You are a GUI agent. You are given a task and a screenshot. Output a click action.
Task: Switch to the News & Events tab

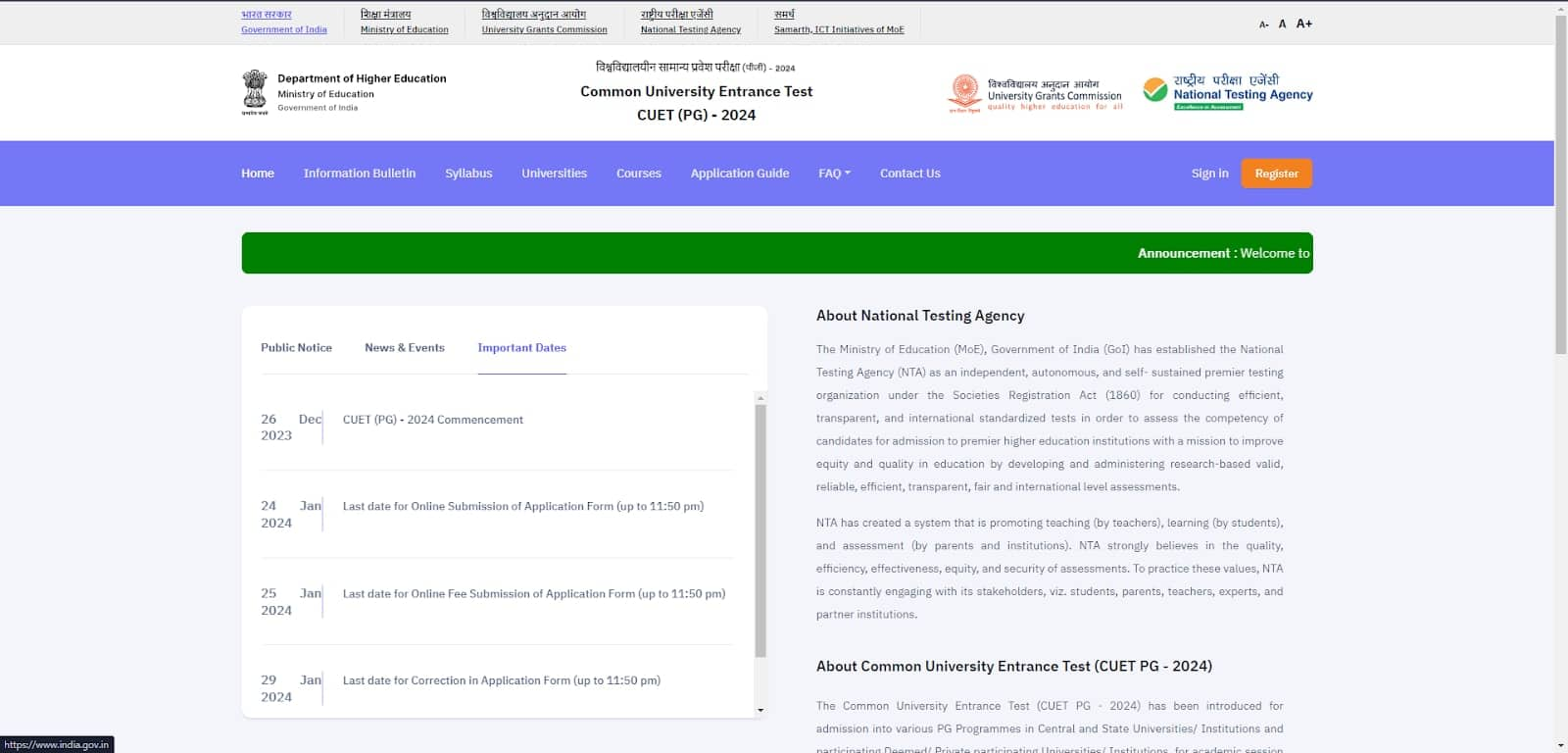tap(405, 348)
